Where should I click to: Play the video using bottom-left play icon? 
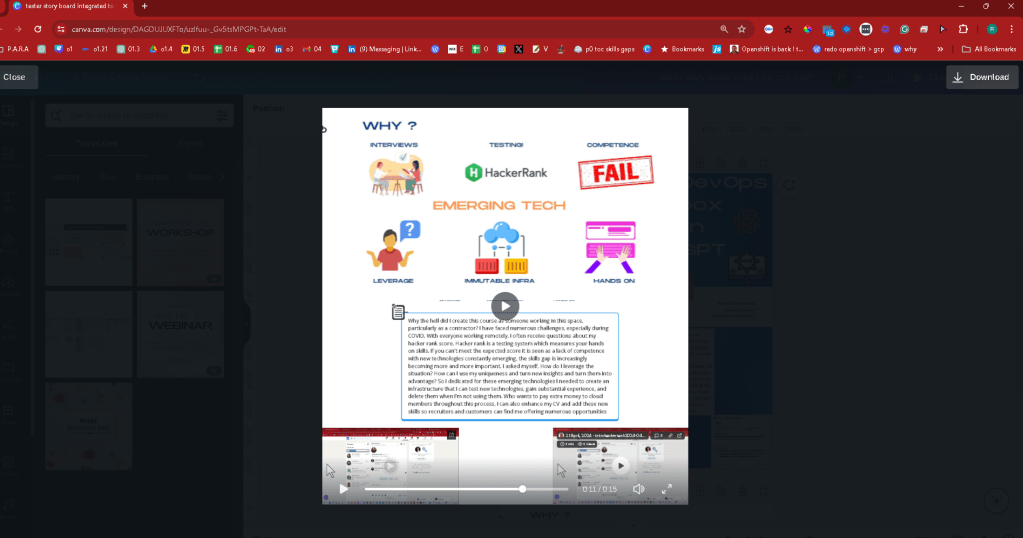point(344,489)
